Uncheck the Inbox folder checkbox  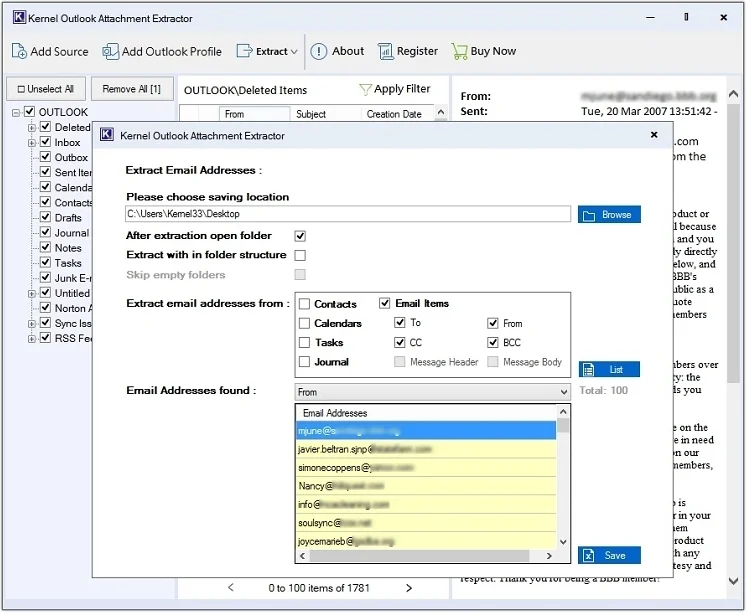pos(45,141)
